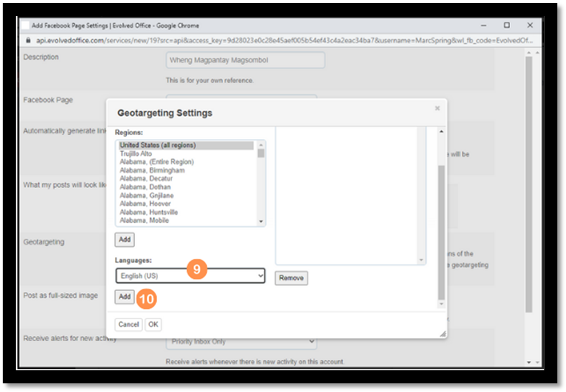Image resolution: width=566 pixels, height=392 pixels.
Task: Click the selected targets box on the right
Action: point(350,195)
